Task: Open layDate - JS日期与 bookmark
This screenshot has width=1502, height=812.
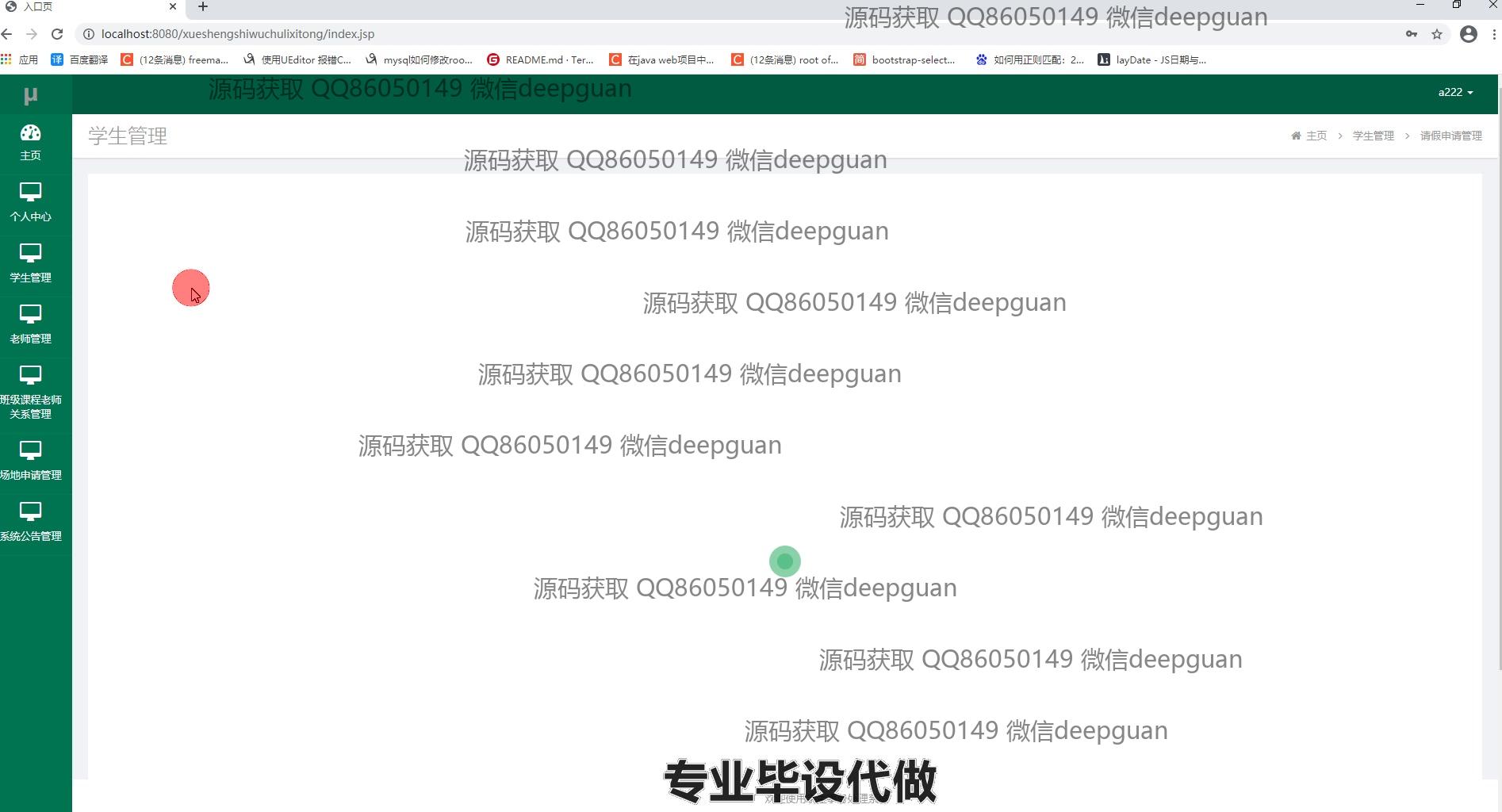Action: click(x=1151, y=59)
